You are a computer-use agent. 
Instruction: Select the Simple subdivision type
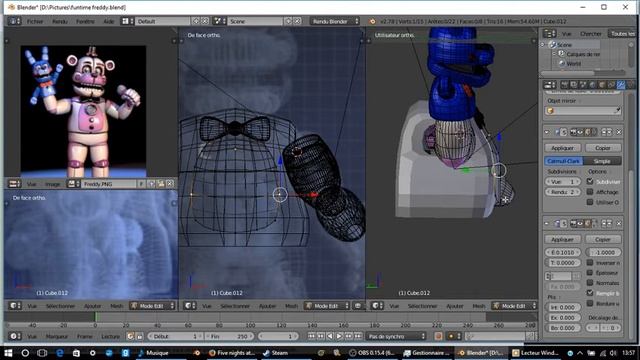[602, 161]
